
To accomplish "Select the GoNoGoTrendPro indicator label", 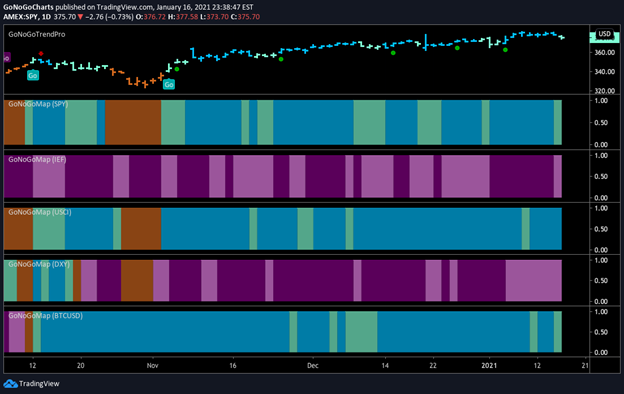I will point(37,34).
